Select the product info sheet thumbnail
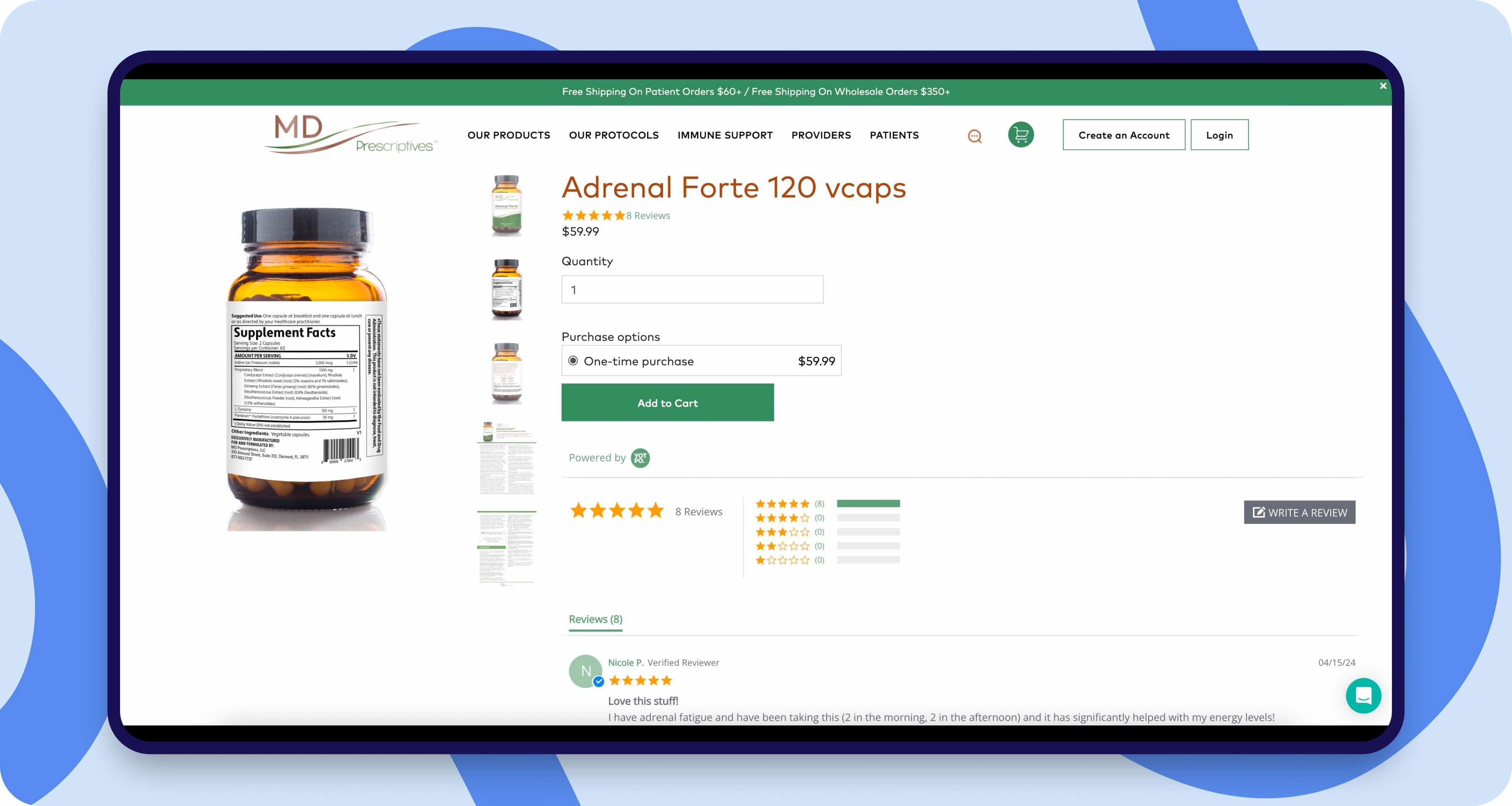The width and height of the screenshot is (1512, 806). click(506, 457)
